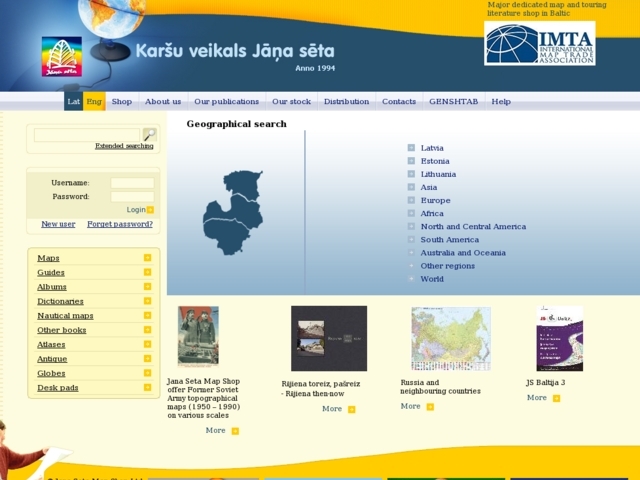
Task: Click the New user link
Action: click(58, 224)
